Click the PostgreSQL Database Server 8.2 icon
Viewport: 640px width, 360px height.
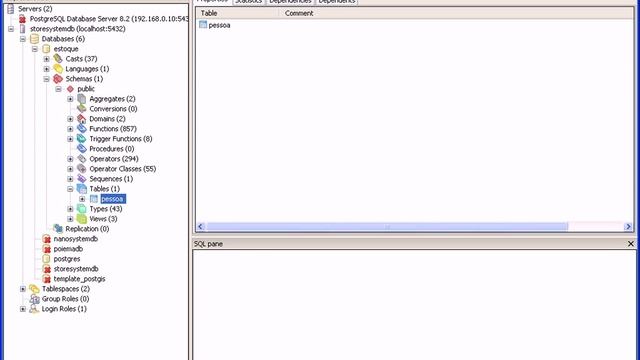(x=22, y=19)
